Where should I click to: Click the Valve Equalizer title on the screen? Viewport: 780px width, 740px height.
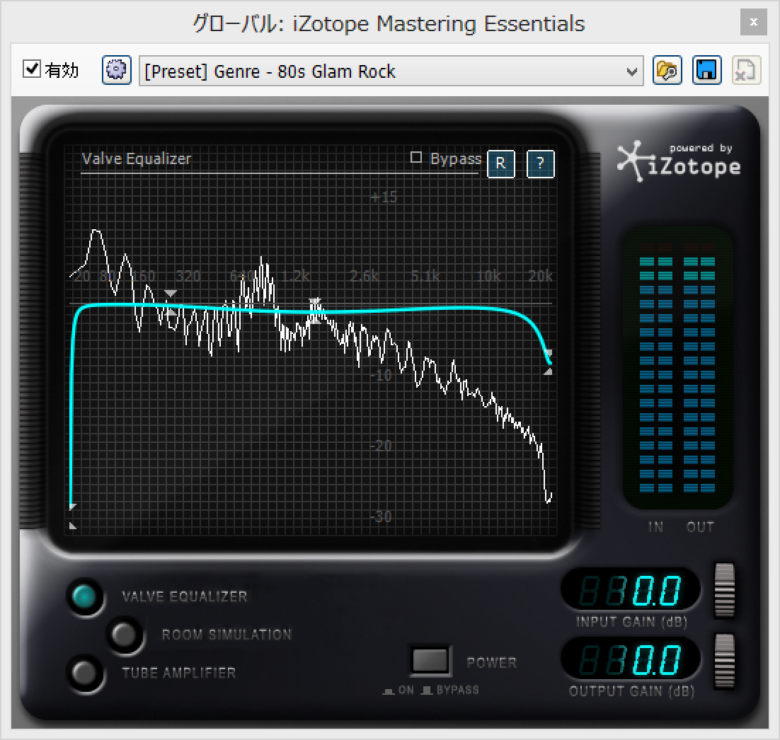136,159
